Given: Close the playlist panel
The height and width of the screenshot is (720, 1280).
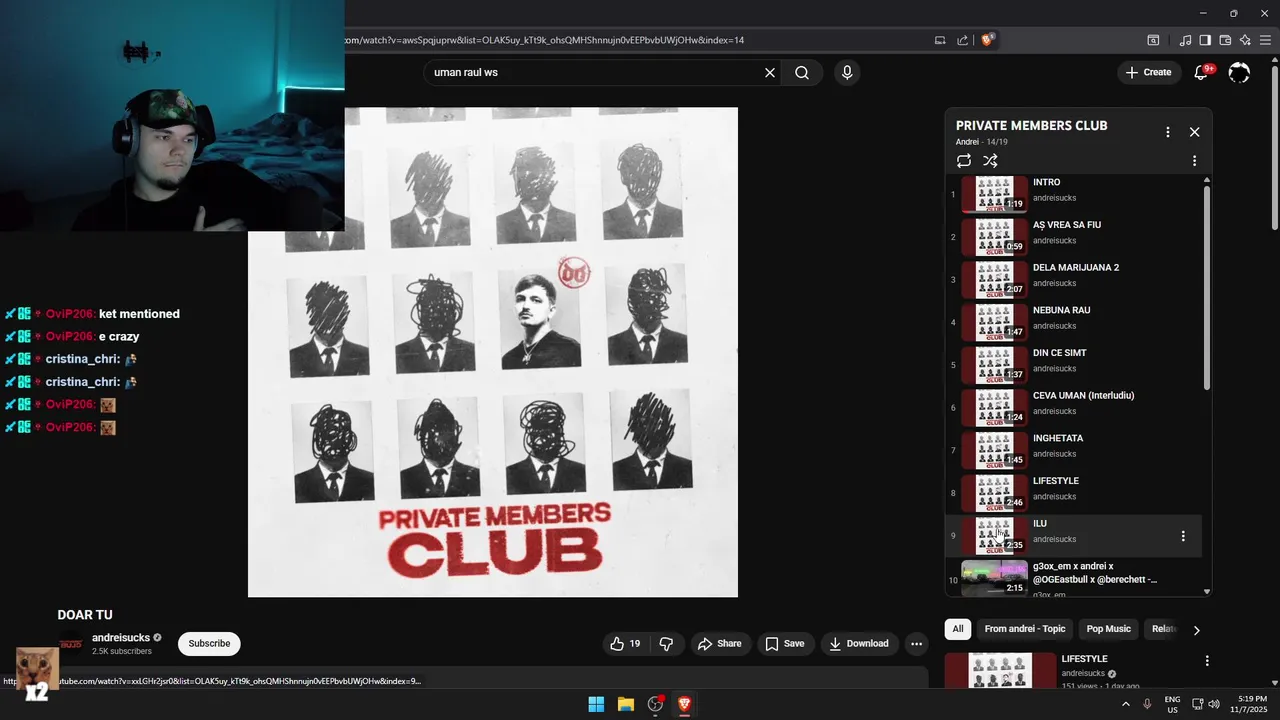Looking at the screenshot, I should pos(1194,132).
